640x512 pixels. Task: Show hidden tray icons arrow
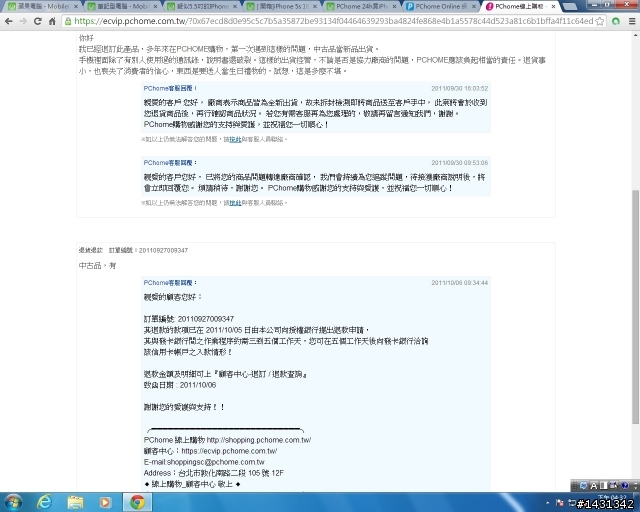[548, 503]
